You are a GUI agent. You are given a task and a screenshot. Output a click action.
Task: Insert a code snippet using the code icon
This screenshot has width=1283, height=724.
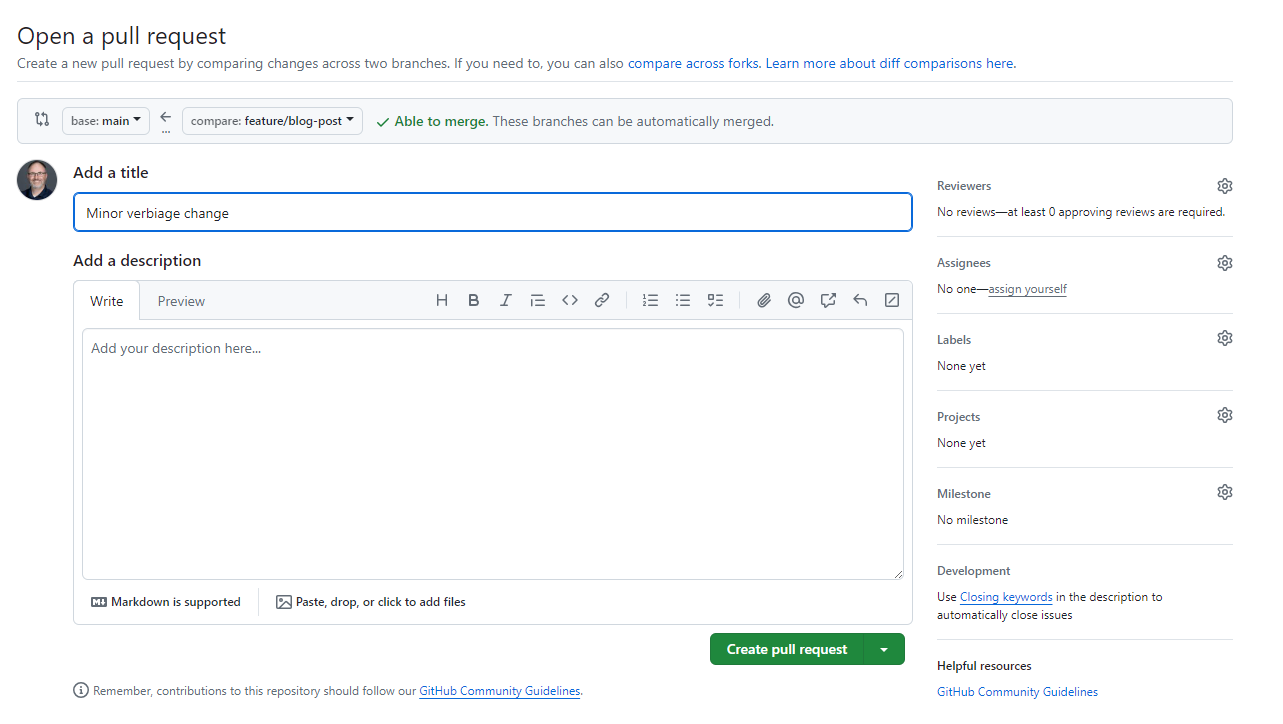click(569, 299)
